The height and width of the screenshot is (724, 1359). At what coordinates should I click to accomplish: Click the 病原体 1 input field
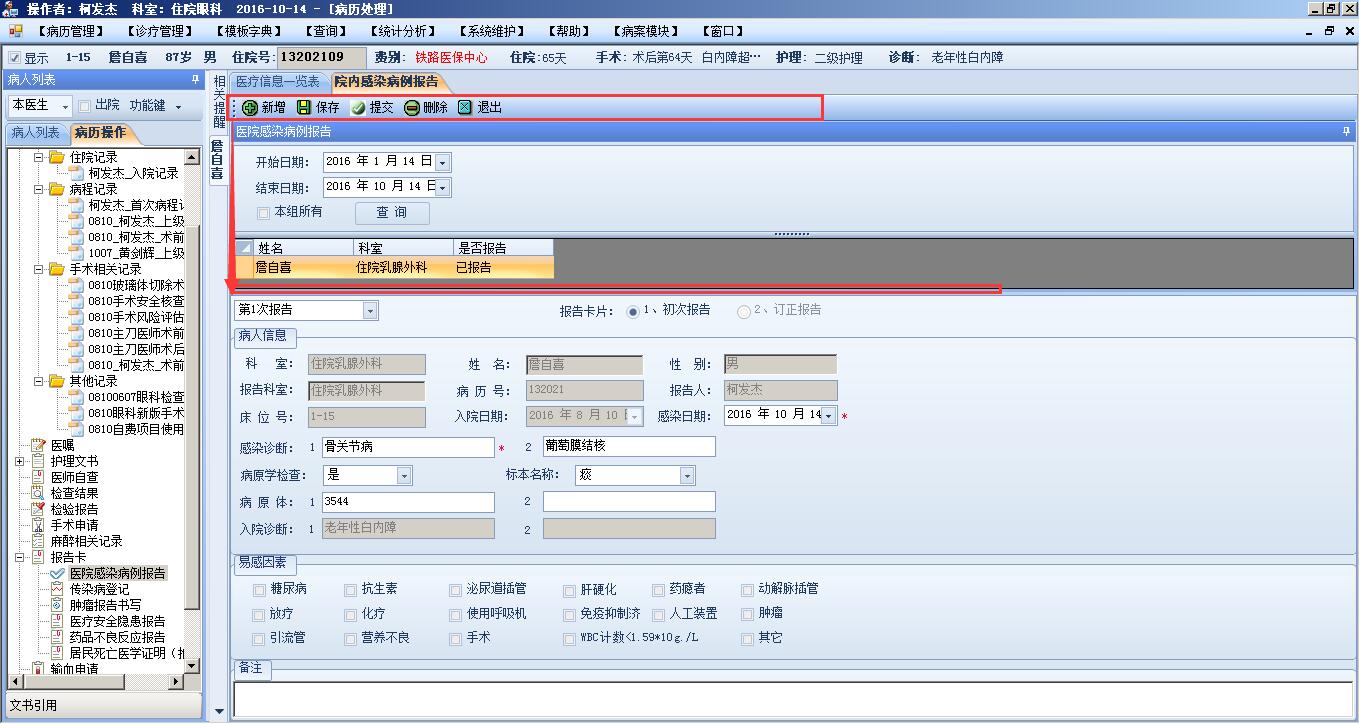pos(408,502)
